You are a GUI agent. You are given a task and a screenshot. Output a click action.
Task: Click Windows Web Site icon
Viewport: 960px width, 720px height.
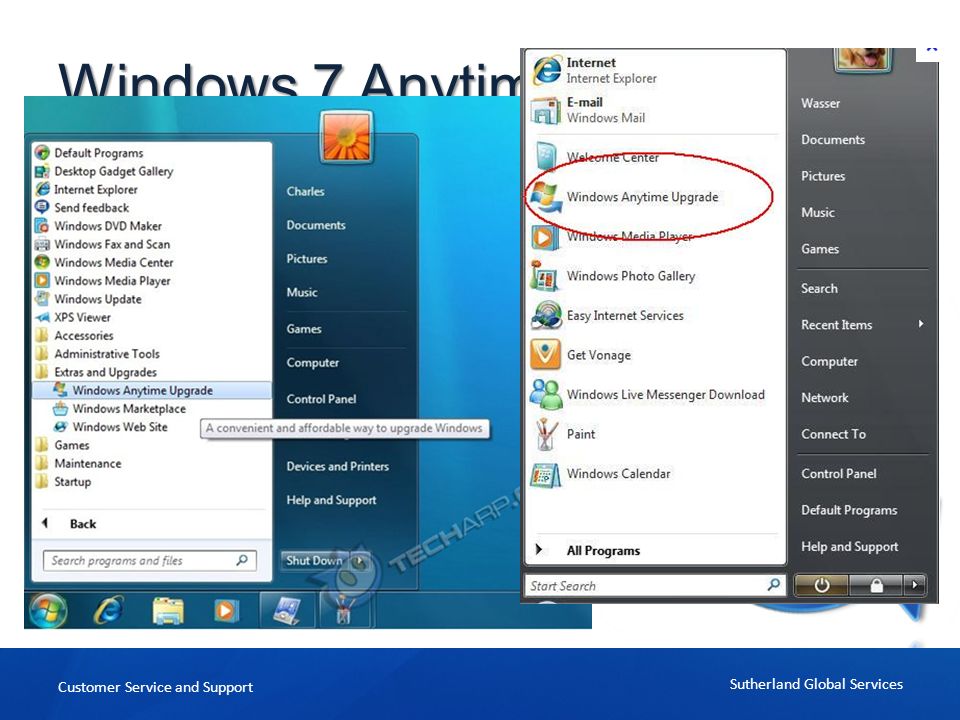click(61, 427)
